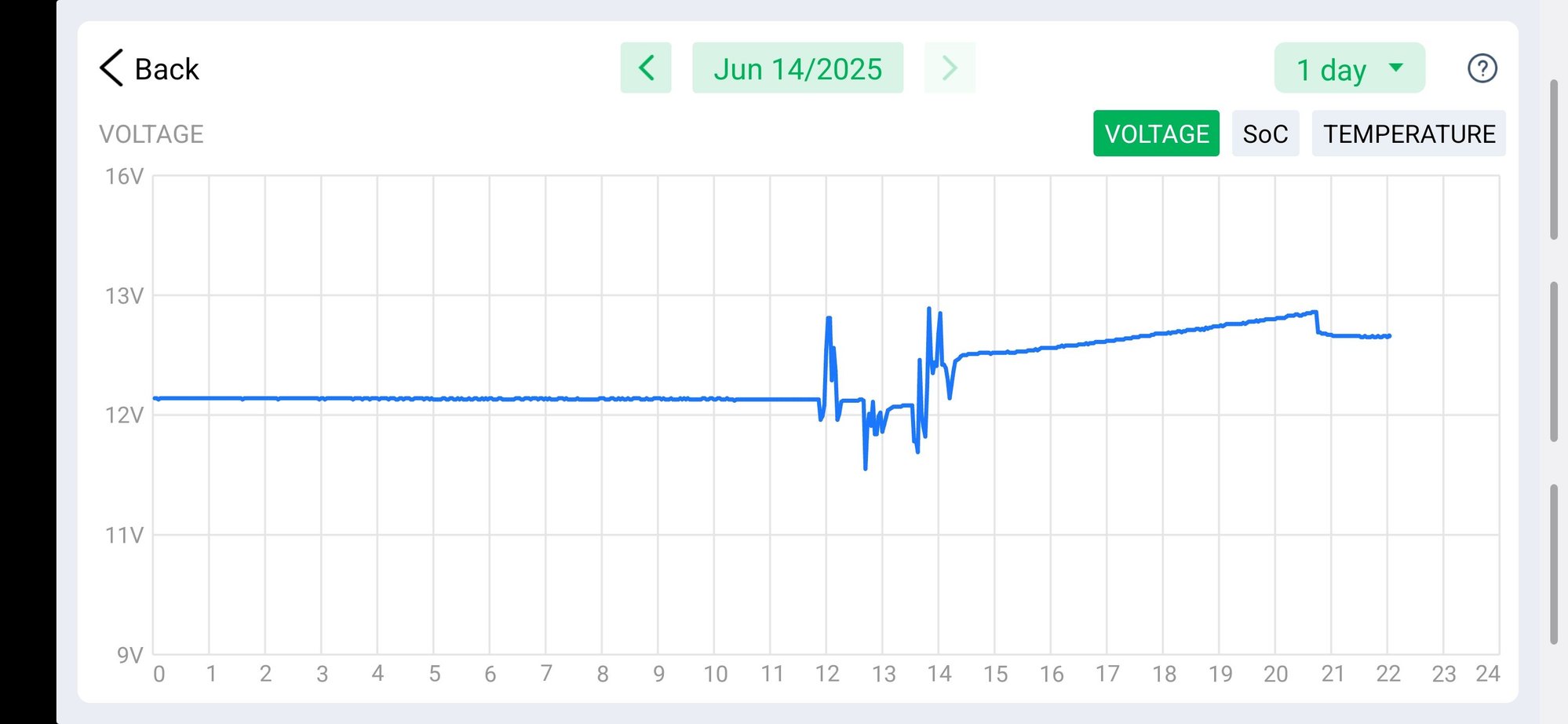This screenshot has width=1568, height=724.
Task: Switch to the SoC tab
Action: click(1265, 133)
